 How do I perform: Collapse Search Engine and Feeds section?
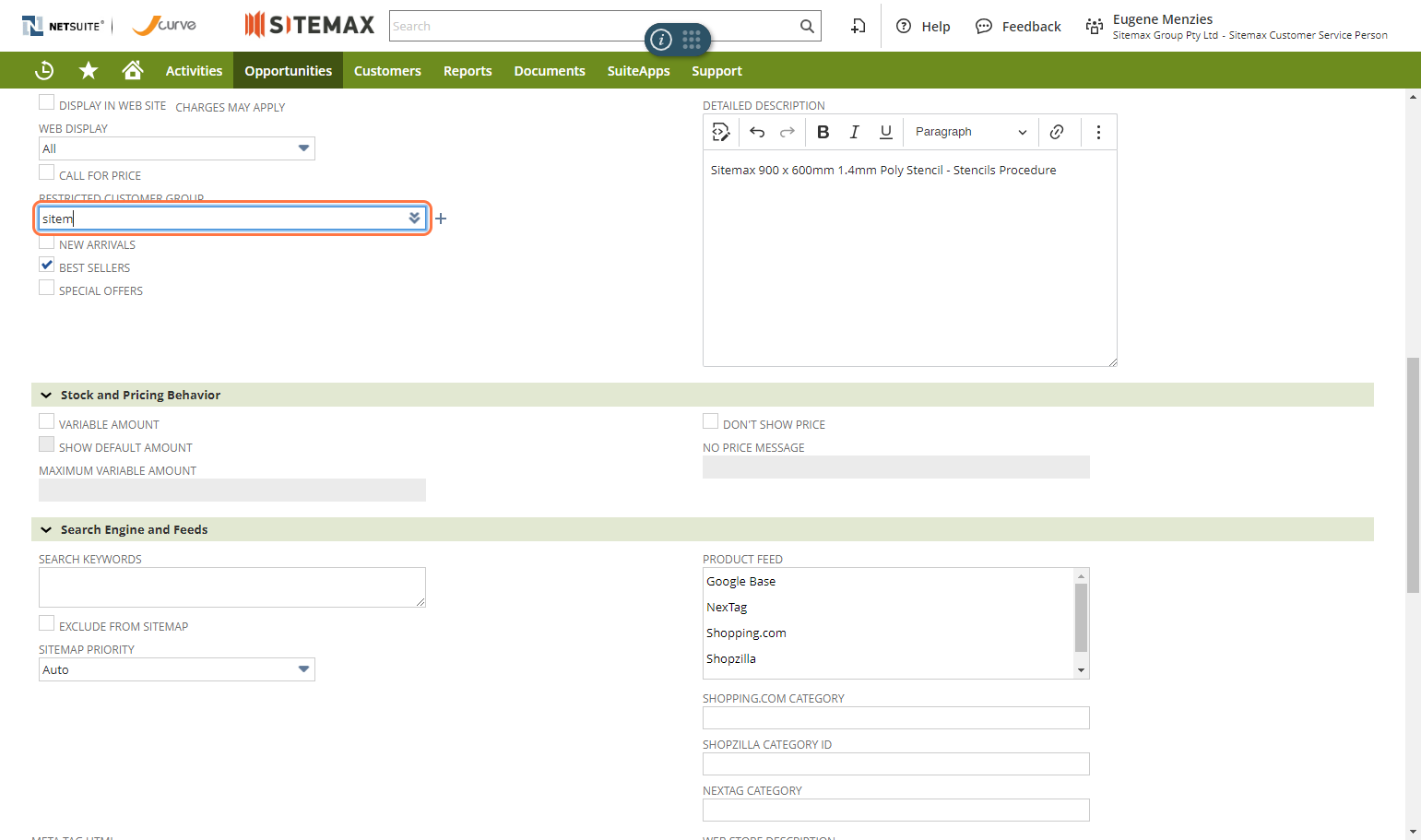46,529
